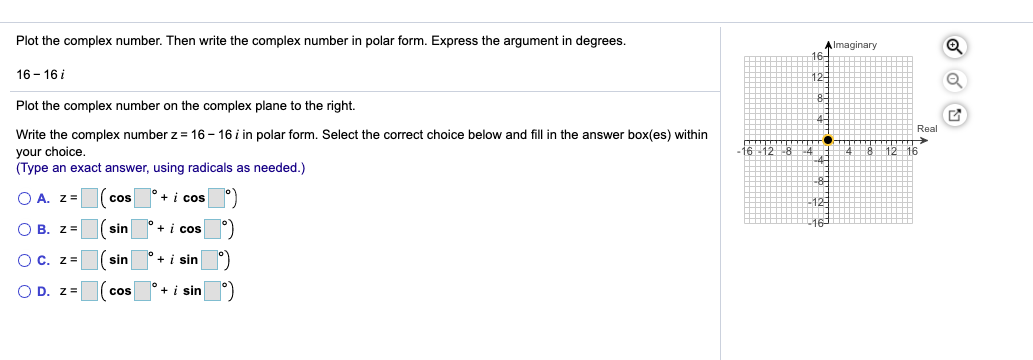The height and width of the screenshot is (360, 1033).
Task: Click sin angle box in choice B
Action: pyautogui.click(x=140, y=229)
